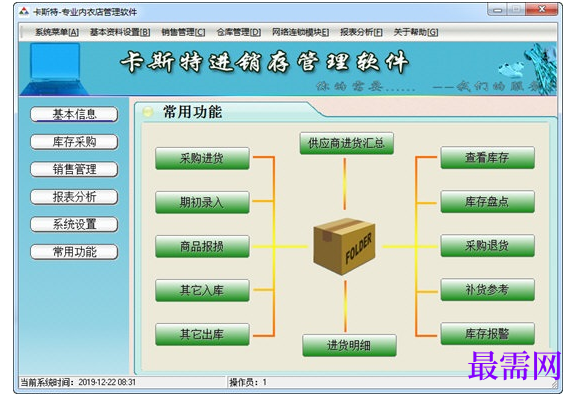Screen dimensions: 580x397
Task: Open 期初录入 function
Action: pyautogui.click(x=202, y=202)
